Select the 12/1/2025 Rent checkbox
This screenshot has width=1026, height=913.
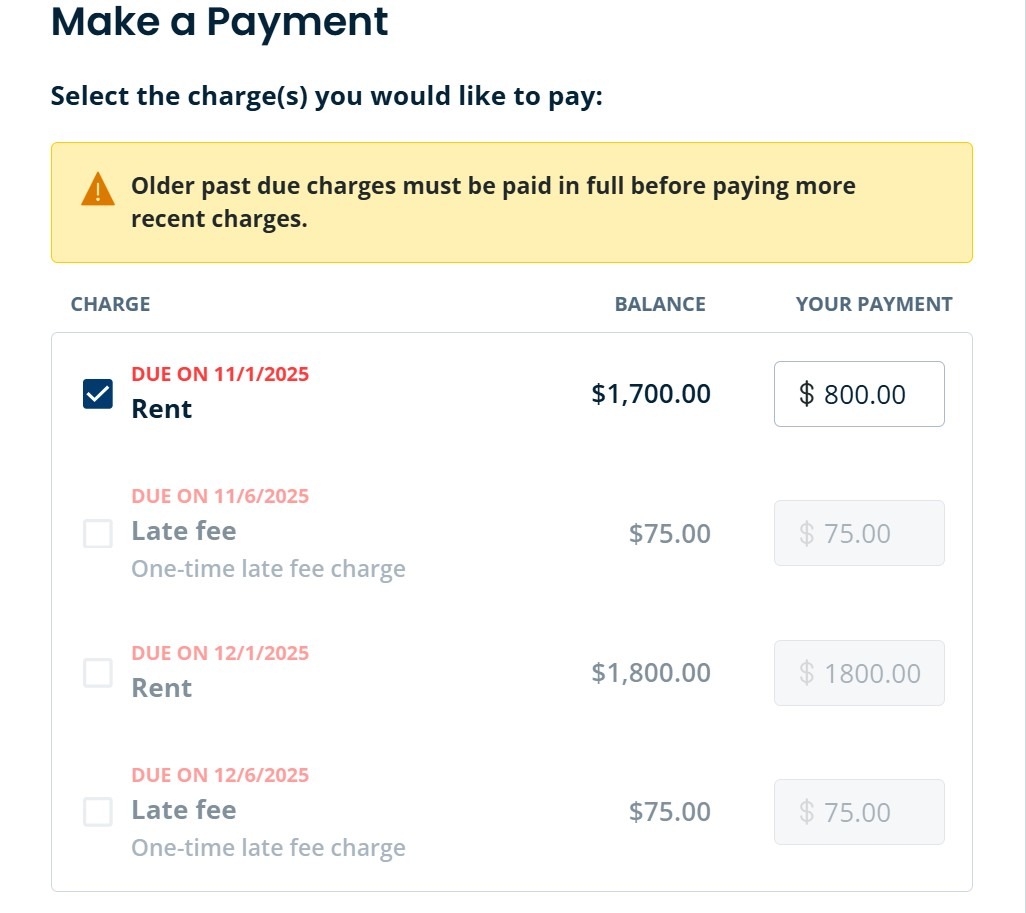pyautogui.click(x=98, y=673)
